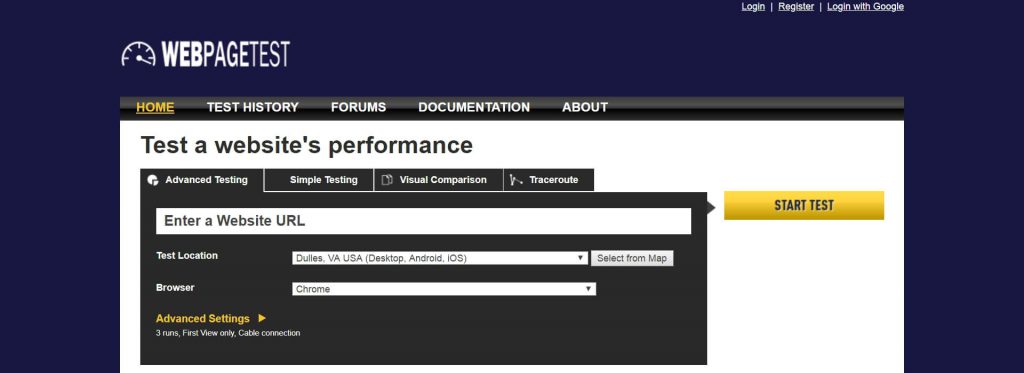Click the Advanced Testing tab icon
The width and height of the screenshot is (1024, 373).
click(153, 180)
